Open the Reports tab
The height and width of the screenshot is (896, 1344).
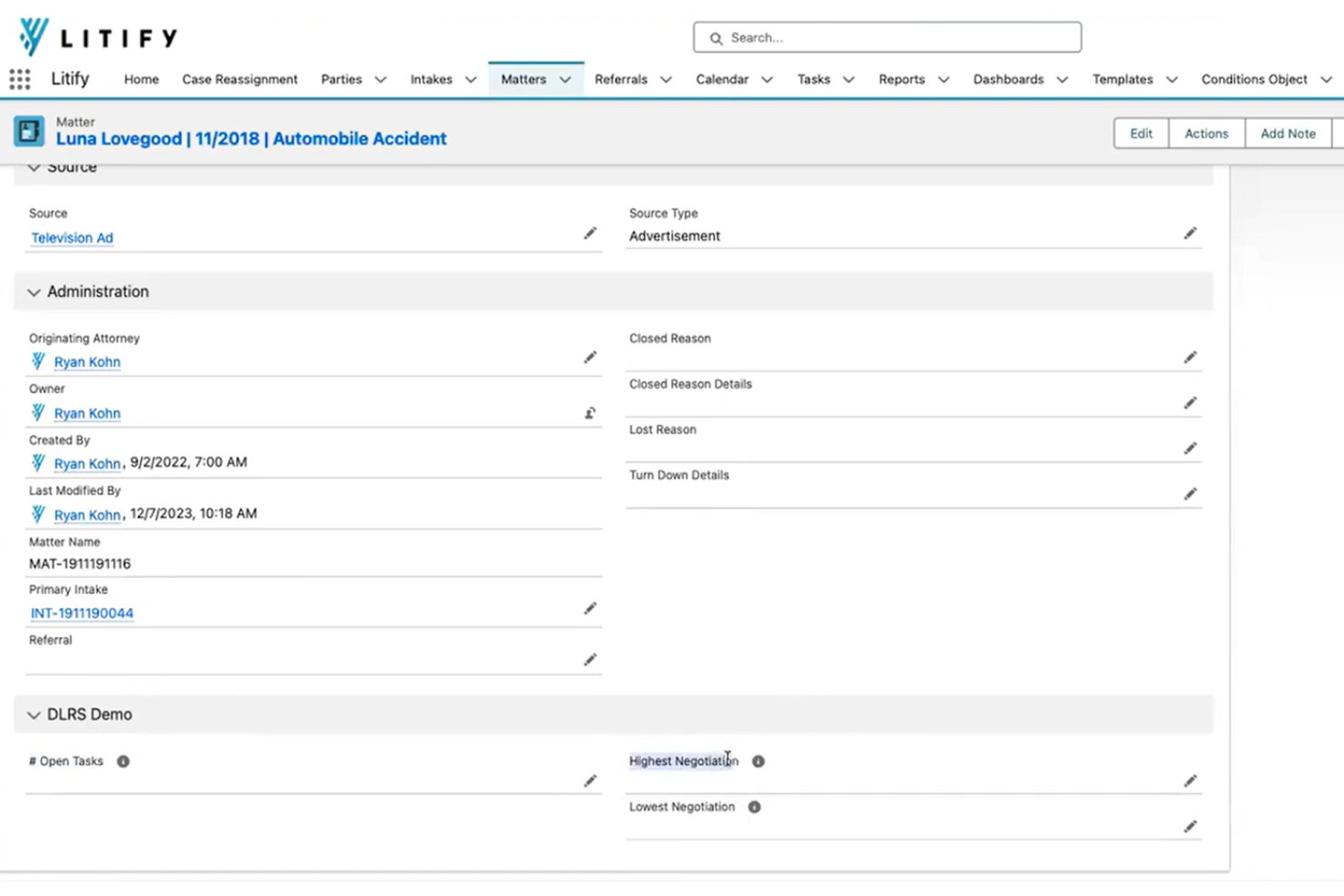click(902, 80)
